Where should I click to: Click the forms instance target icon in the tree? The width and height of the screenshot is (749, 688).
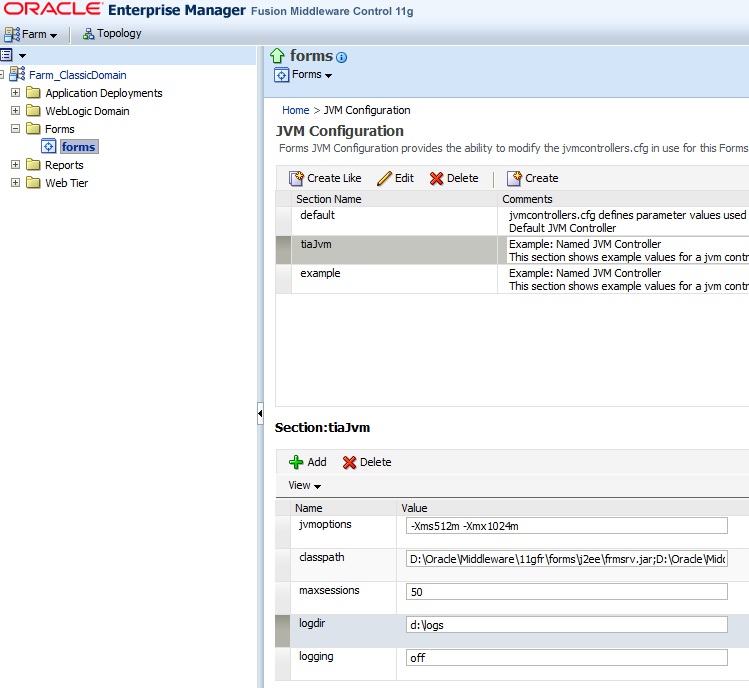coord(49,146)
